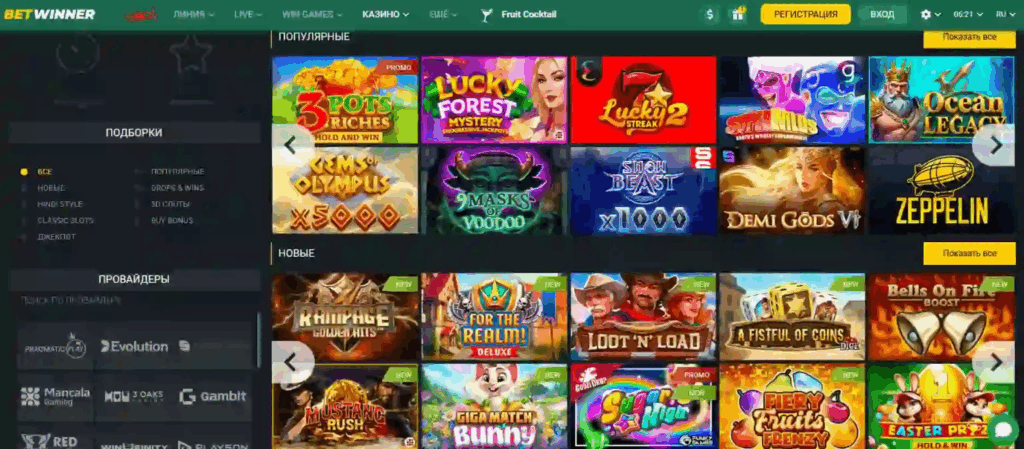Select the Evolution provider logo
The image size is (1024, 449).
tap(135, 347)
